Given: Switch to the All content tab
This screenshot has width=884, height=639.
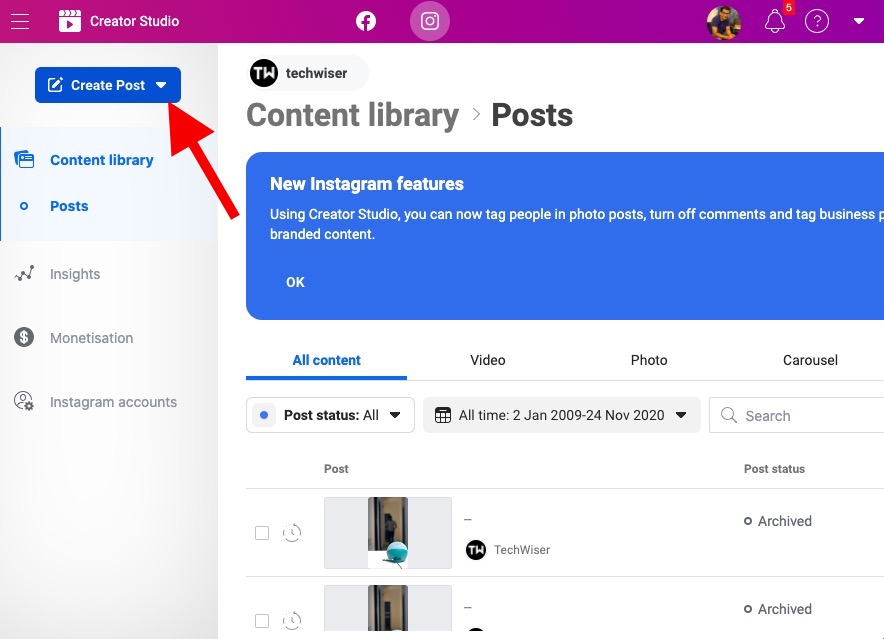Looking at the screenshot, I should click(326, 360).
